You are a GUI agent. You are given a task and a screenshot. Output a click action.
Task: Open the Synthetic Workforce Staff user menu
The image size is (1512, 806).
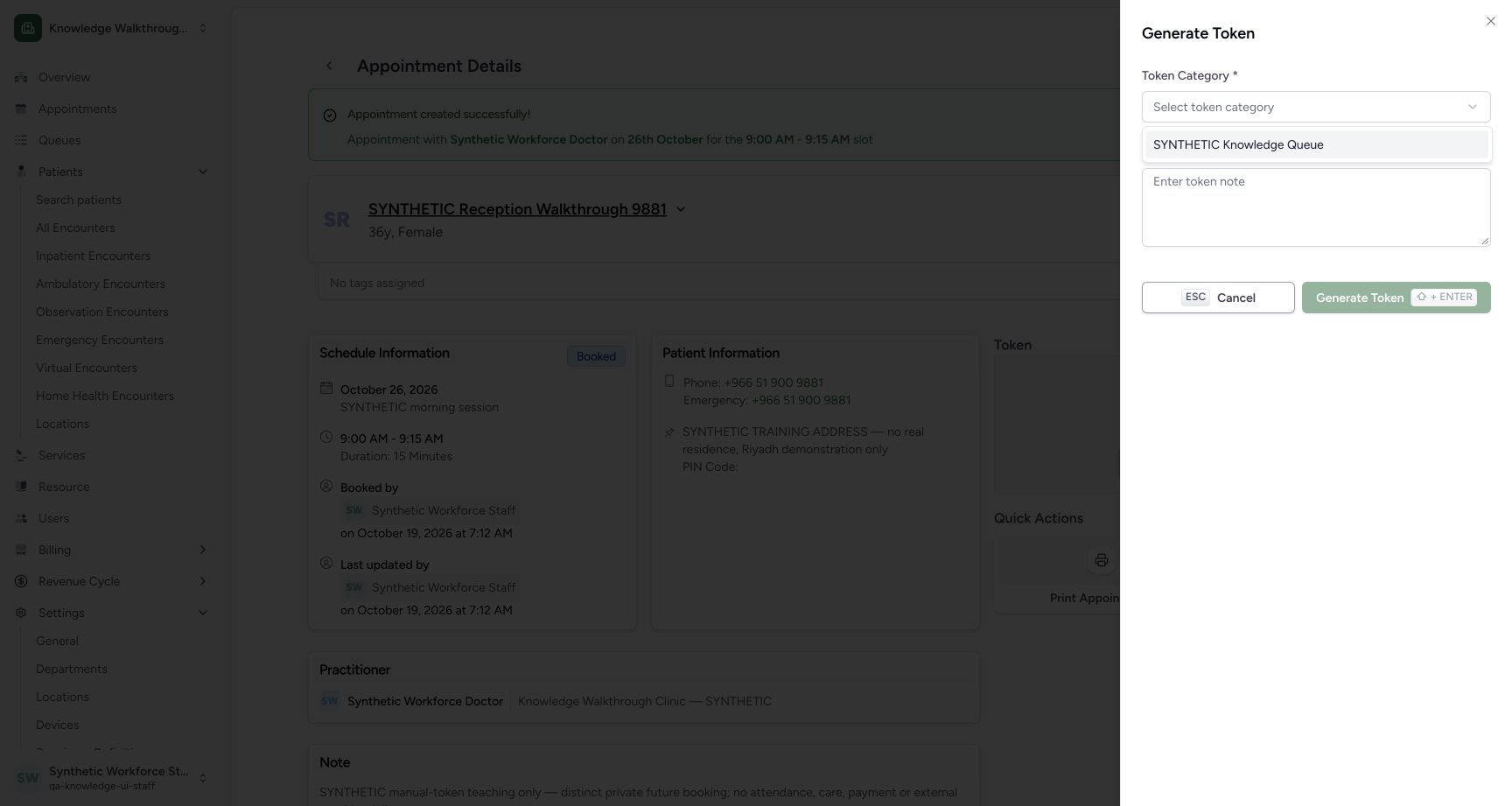112,777
